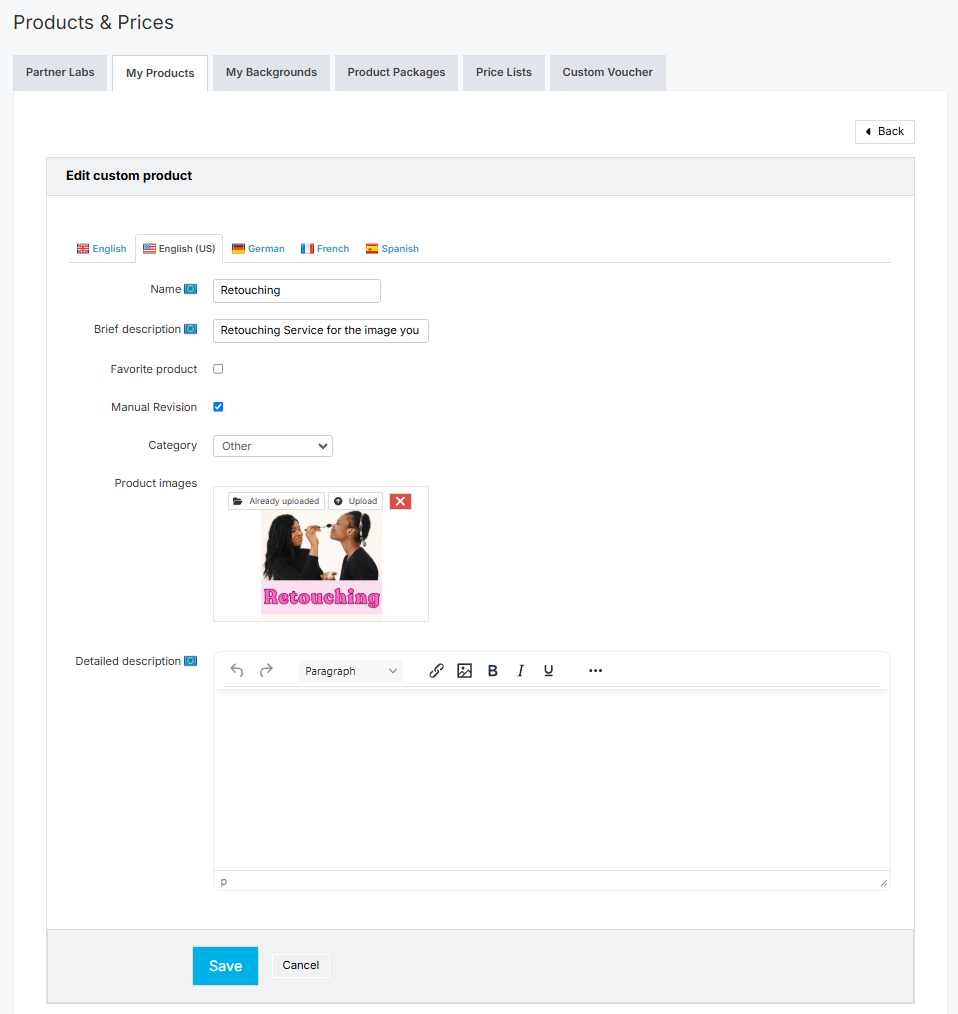
Task: Select the My Products tab
Action: [160, 73]
